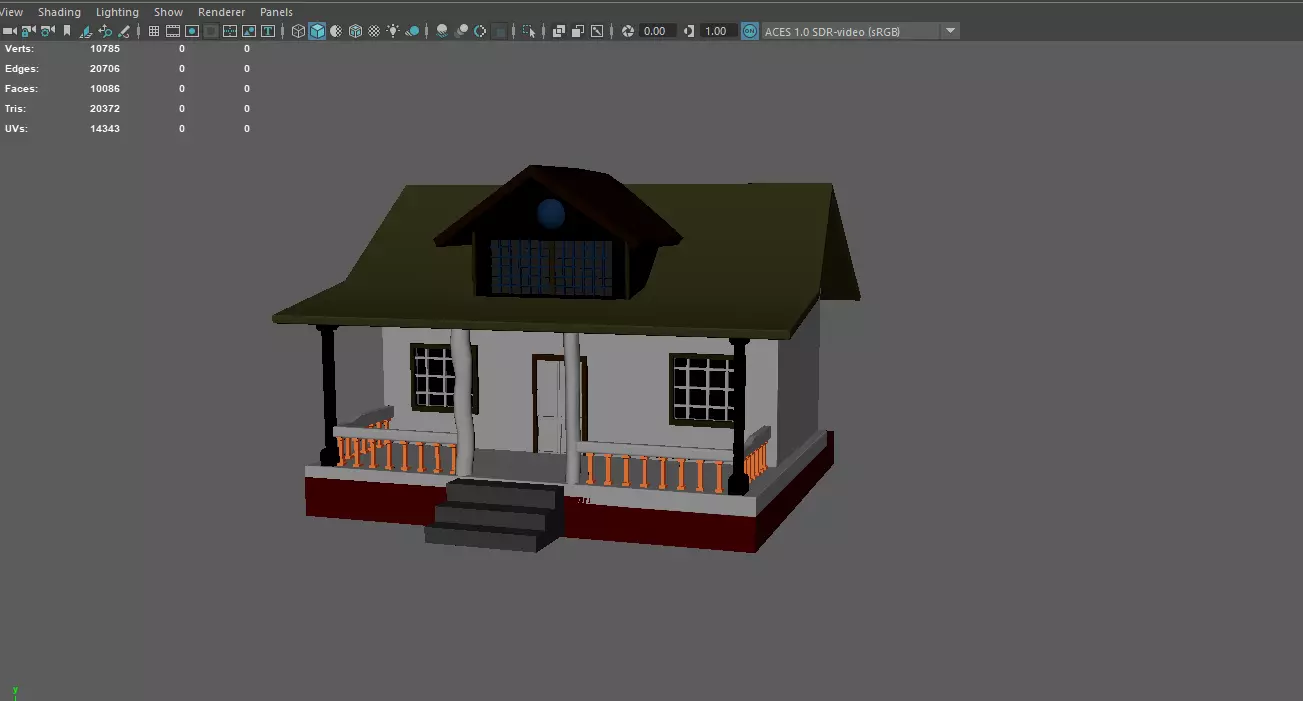1303x701 pixels.
Task: Toggle the Safe Action icon
Action: tap(249, 31)
